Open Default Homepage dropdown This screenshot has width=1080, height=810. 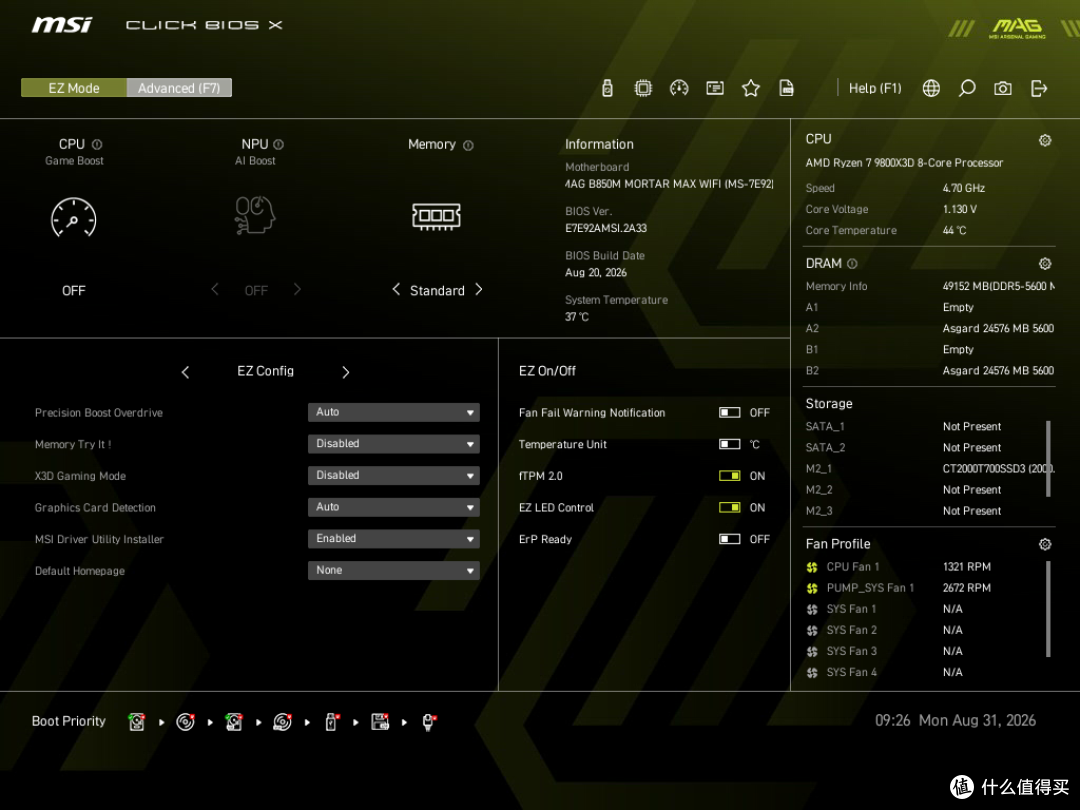[393, 570]
